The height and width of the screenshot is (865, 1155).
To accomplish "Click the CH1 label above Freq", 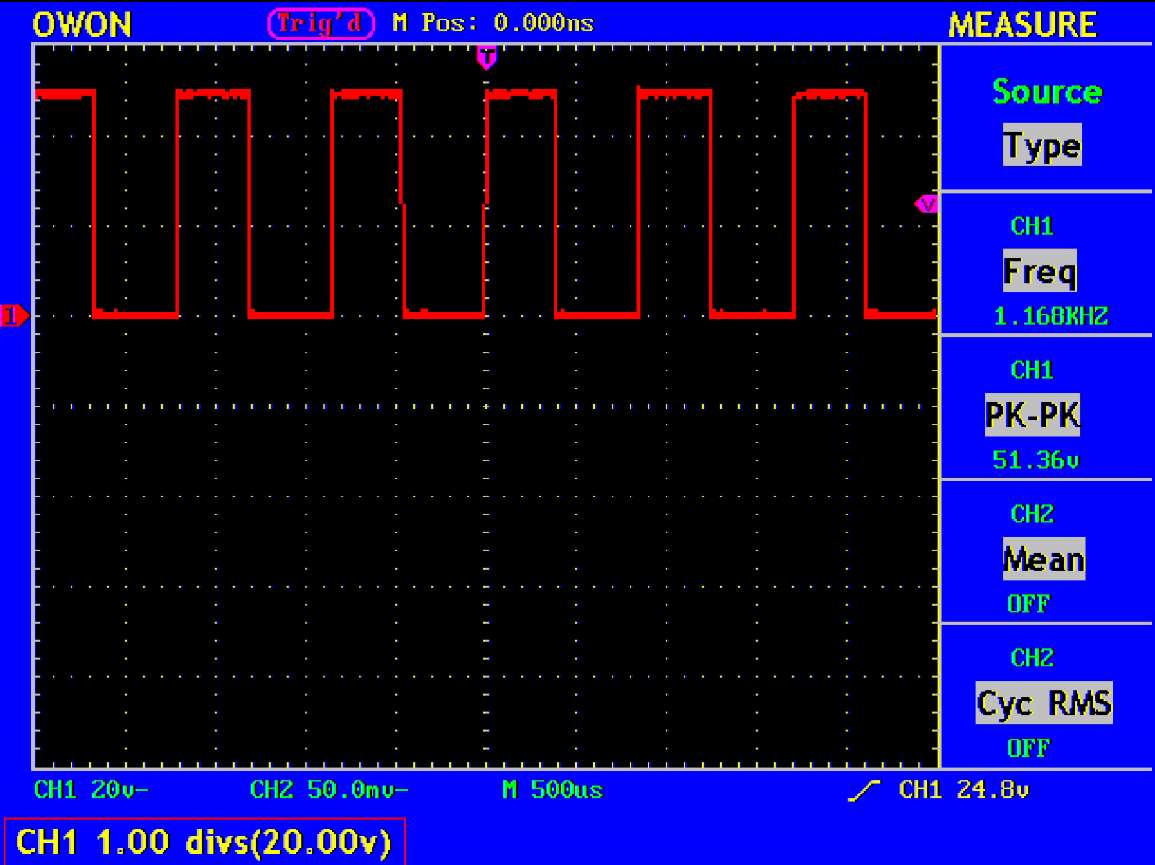I will (x=1032, y=225).
